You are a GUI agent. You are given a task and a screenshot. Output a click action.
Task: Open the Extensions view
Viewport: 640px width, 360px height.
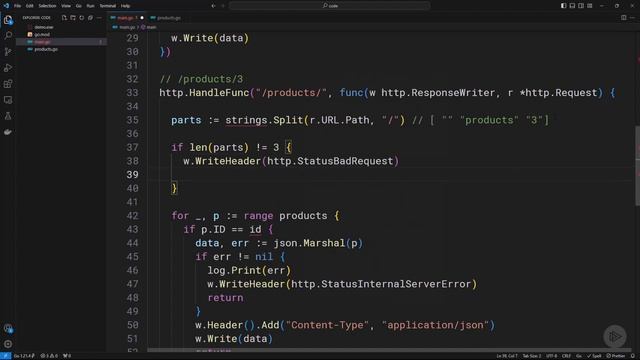click(8, 84)
